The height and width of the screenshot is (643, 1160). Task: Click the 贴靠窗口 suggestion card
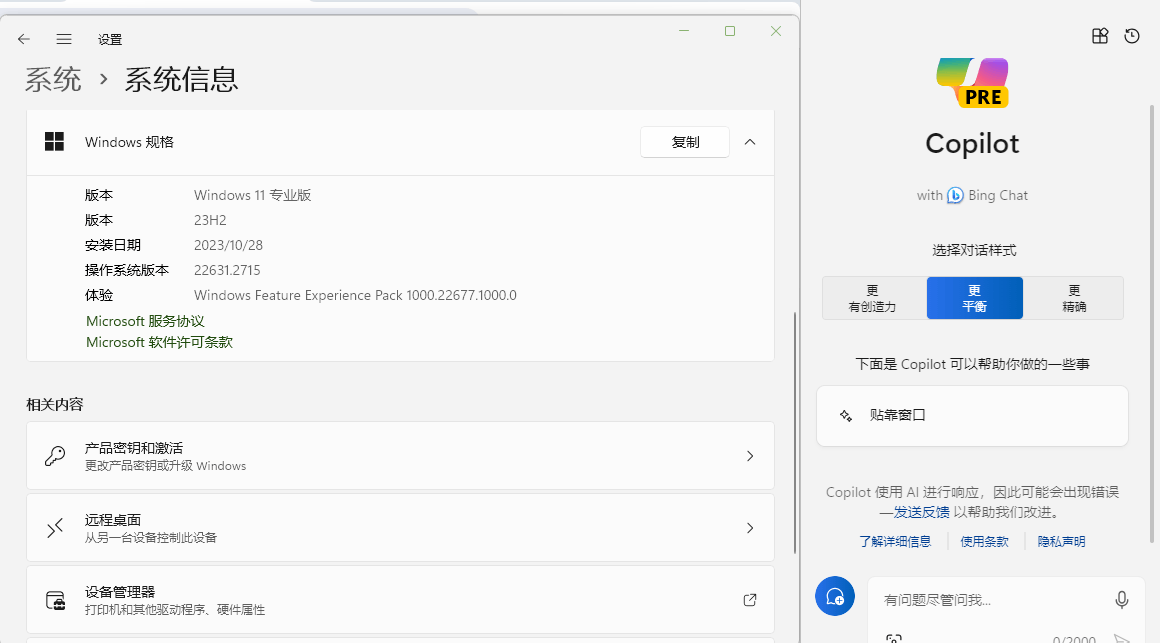click(972, 416)
